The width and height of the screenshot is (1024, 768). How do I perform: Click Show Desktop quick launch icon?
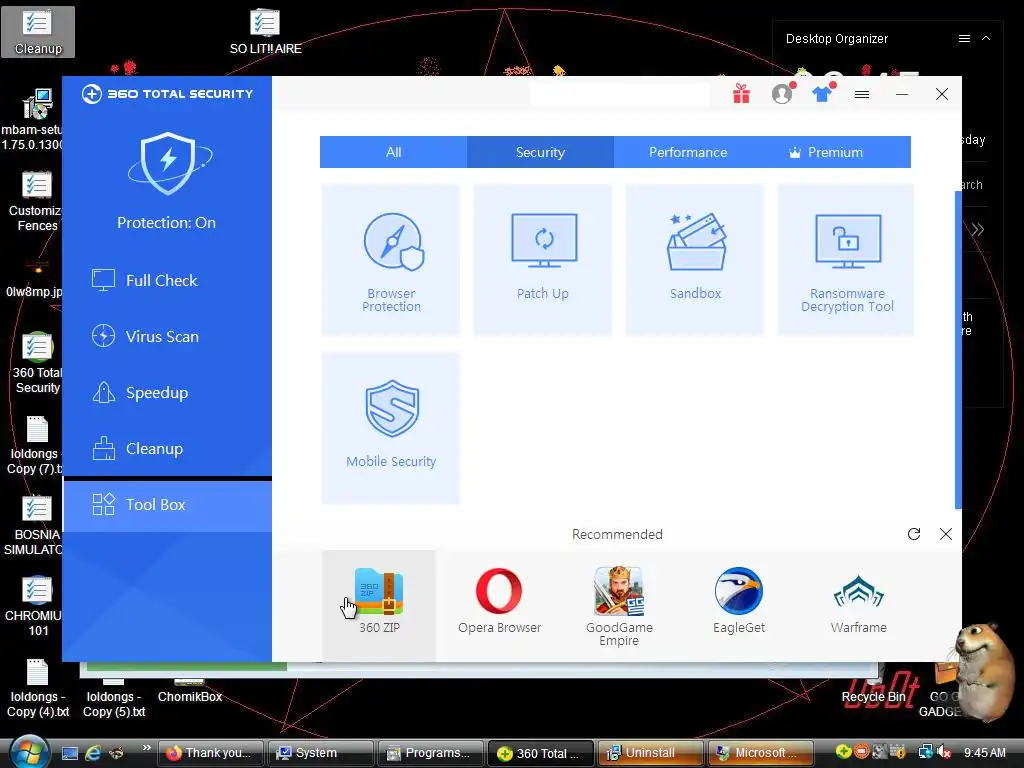click(70, 753)
